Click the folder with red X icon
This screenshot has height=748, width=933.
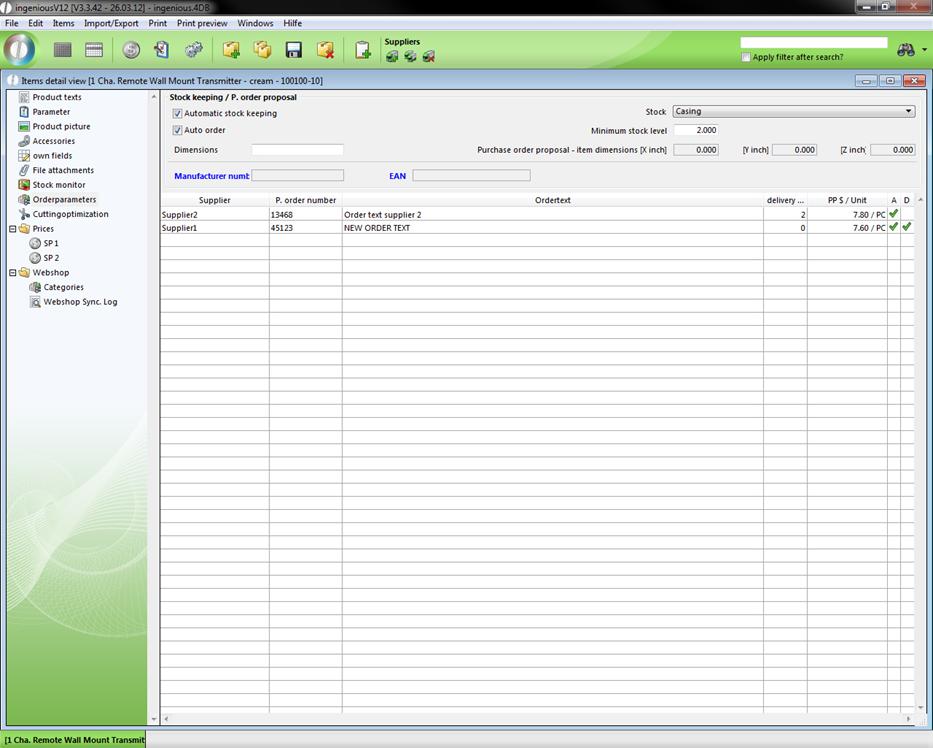(325, 50)
